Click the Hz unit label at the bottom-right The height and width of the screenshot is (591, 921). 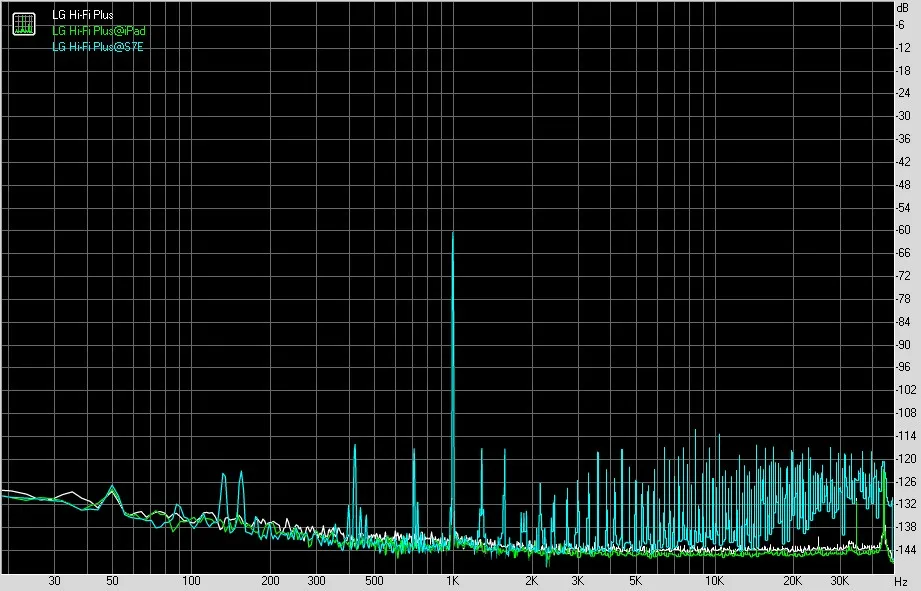click(x=901, y=582)
